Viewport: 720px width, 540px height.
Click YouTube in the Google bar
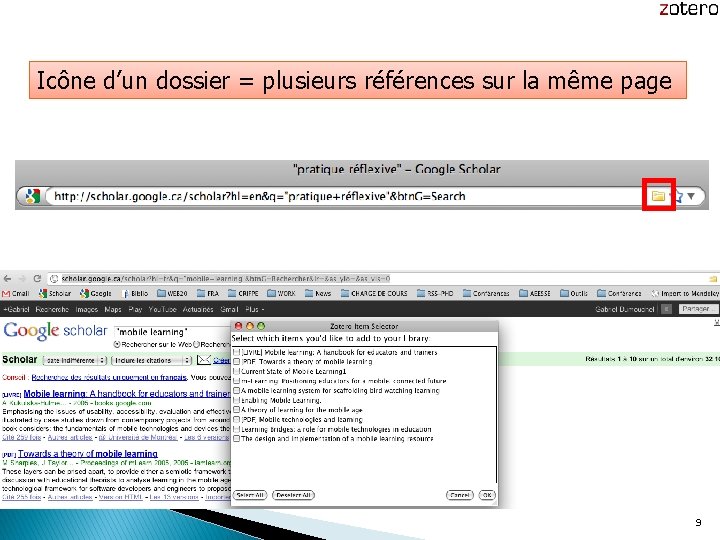[163, 309]
